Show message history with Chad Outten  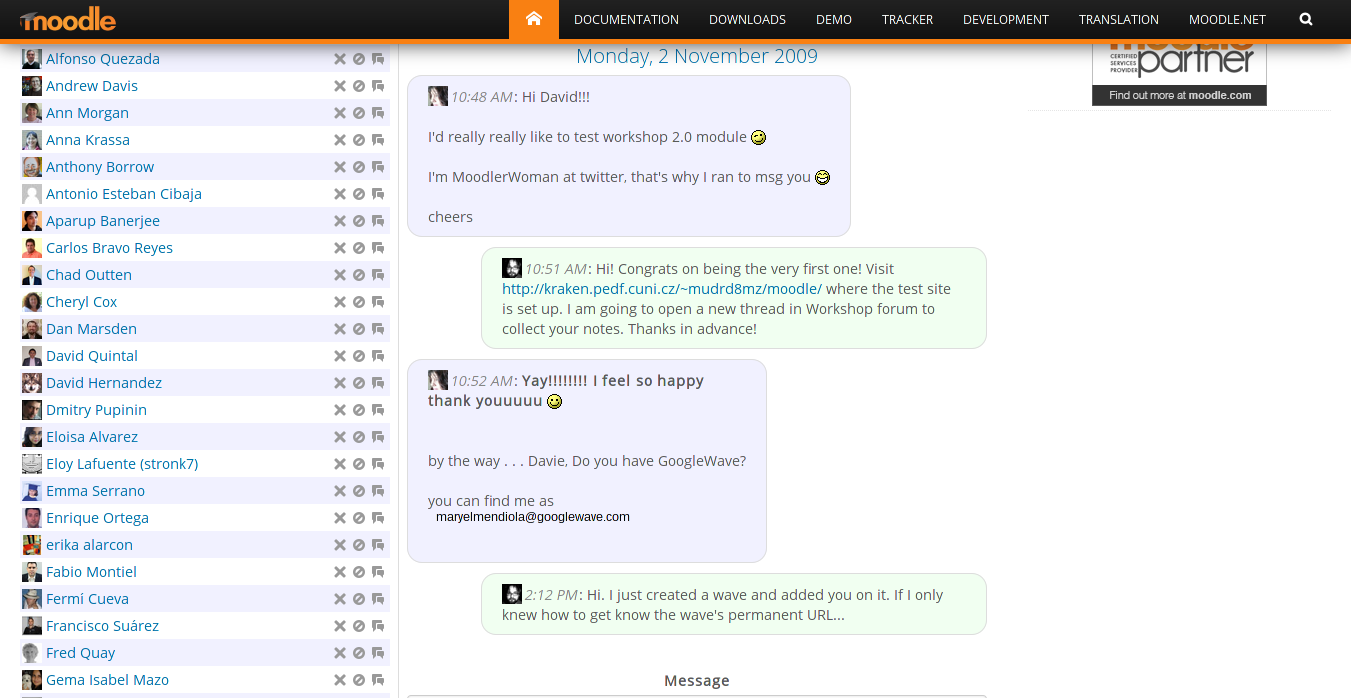(x=378, y=275)
